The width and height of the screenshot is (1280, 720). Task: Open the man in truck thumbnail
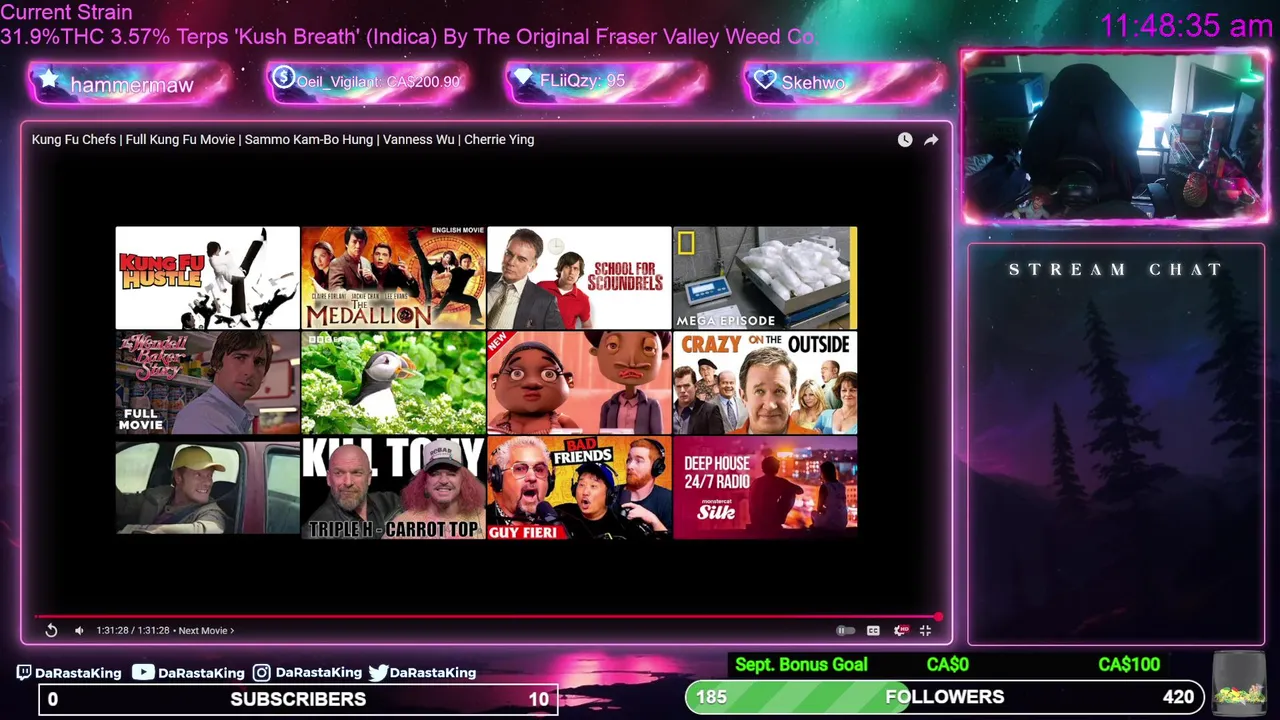[x=208, y=487]
